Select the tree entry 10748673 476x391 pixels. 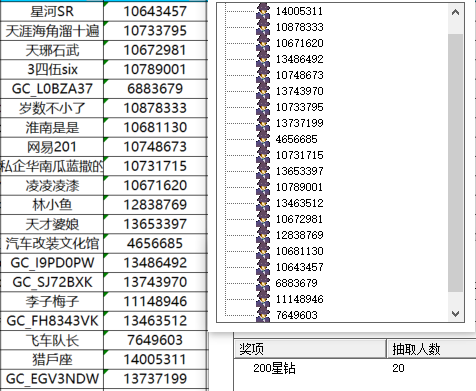point(299,75)
